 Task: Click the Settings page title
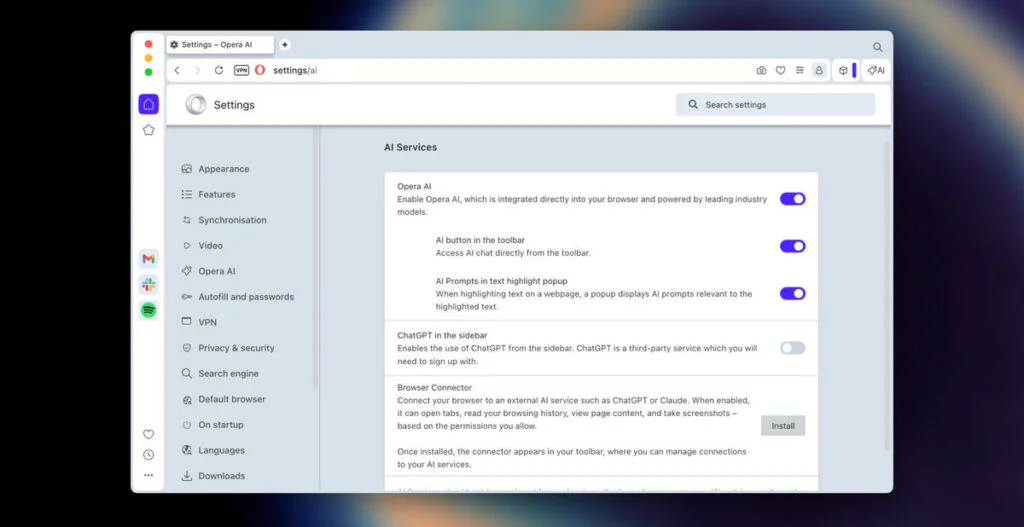point(234,105)
